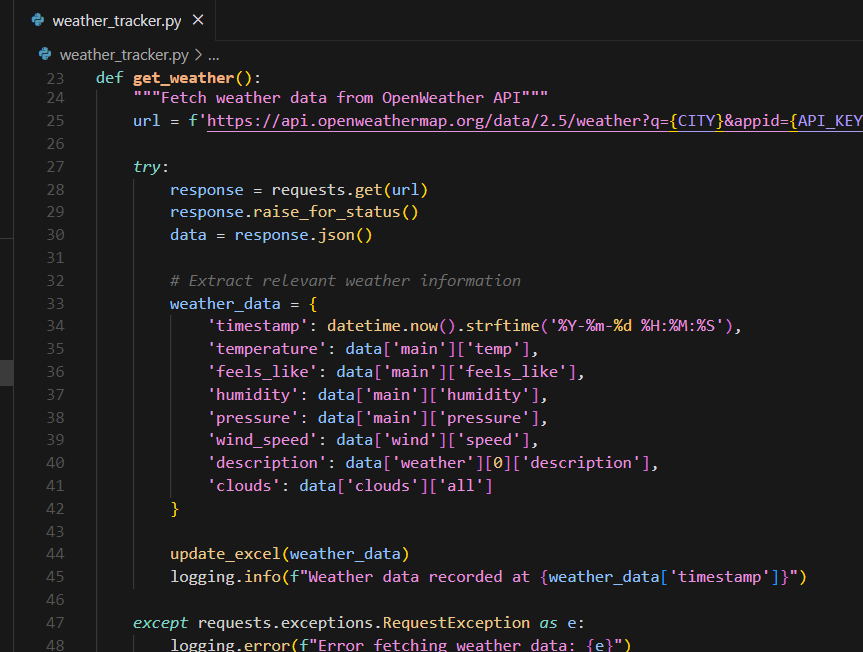Click weather_tracker.py in the breadcrumb path
The width and height of the screenshot is (863, 652).
pos(123,54)
